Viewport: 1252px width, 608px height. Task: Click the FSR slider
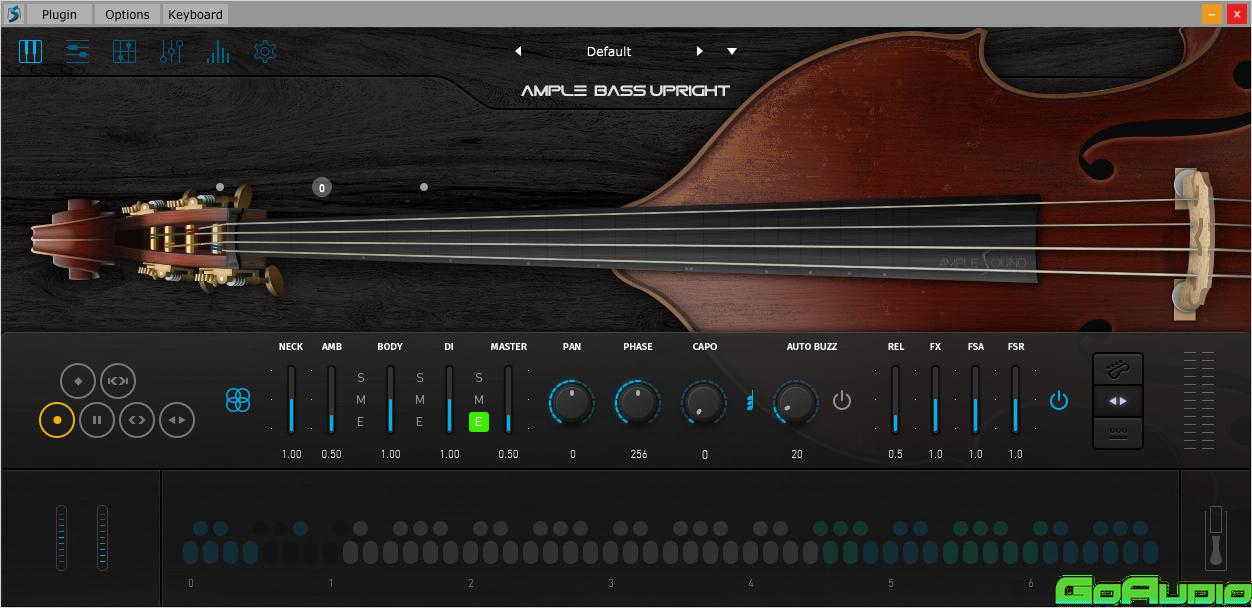(x=1015, y=399)
